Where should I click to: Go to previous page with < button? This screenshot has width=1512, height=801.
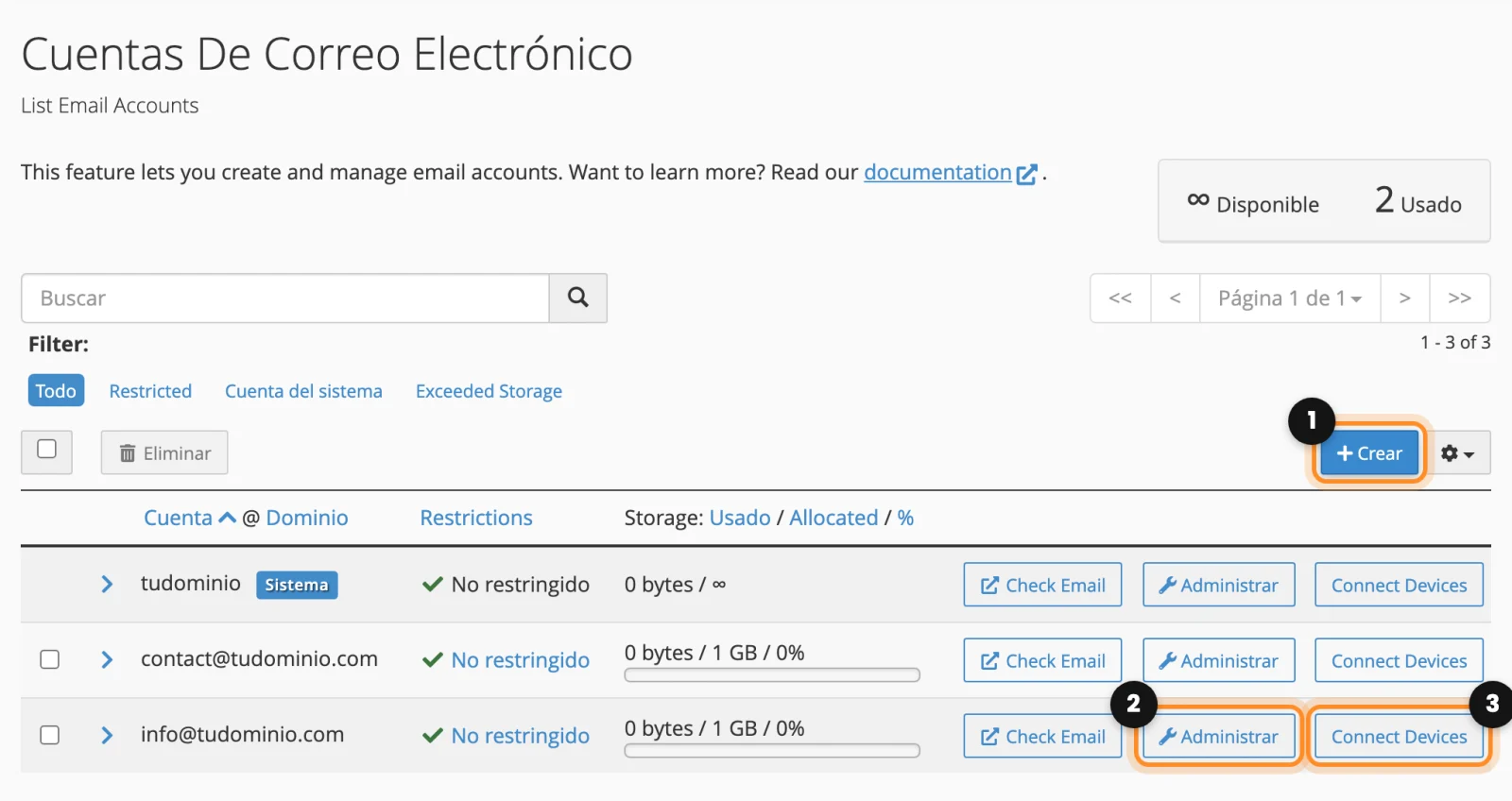[x=1176, y=298]
